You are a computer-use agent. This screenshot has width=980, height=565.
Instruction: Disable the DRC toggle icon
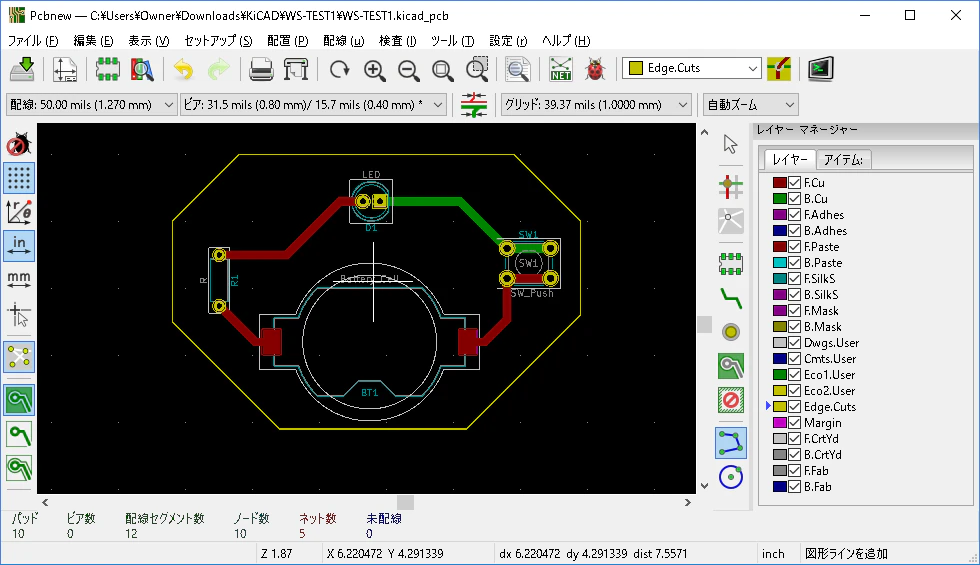[19, 145]
